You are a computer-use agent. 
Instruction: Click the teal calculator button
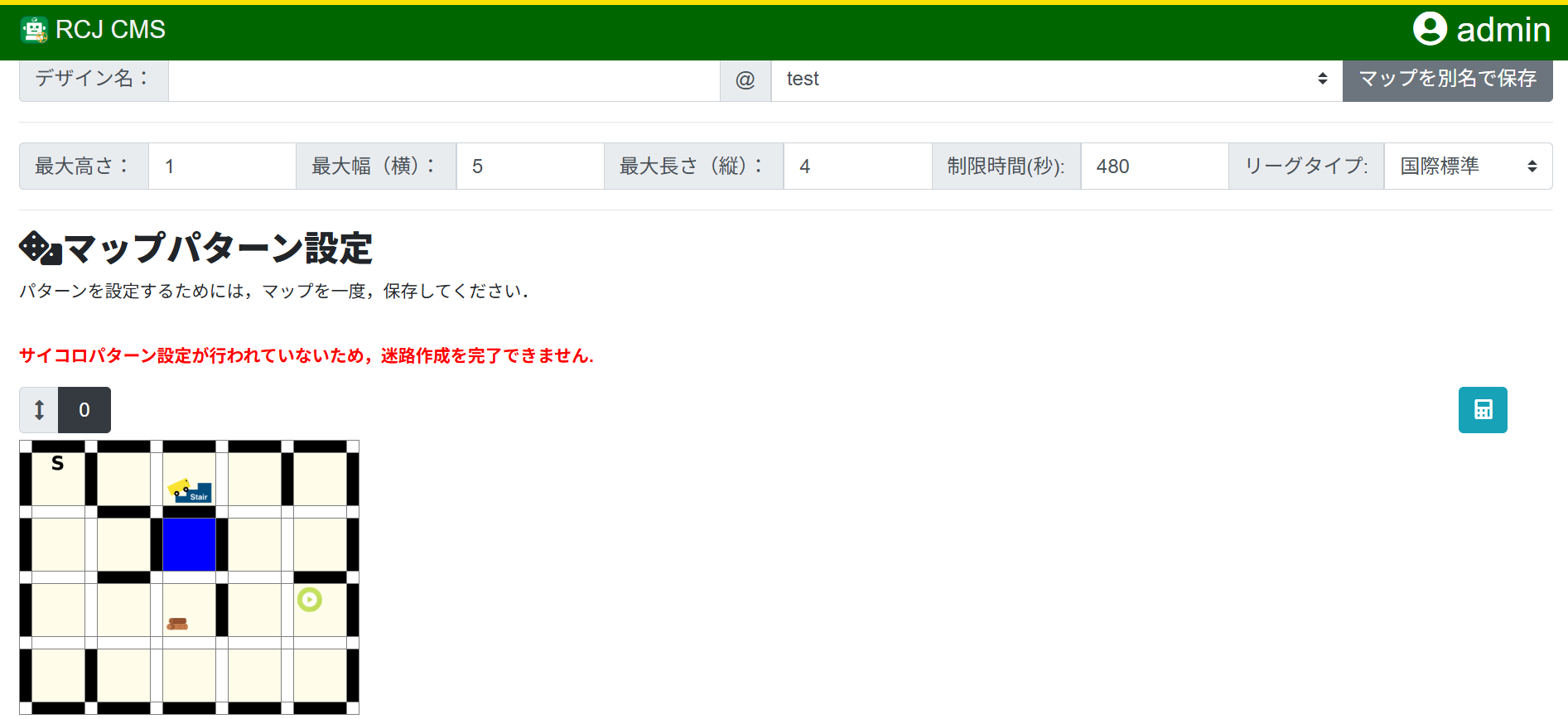coord(1483,410)
